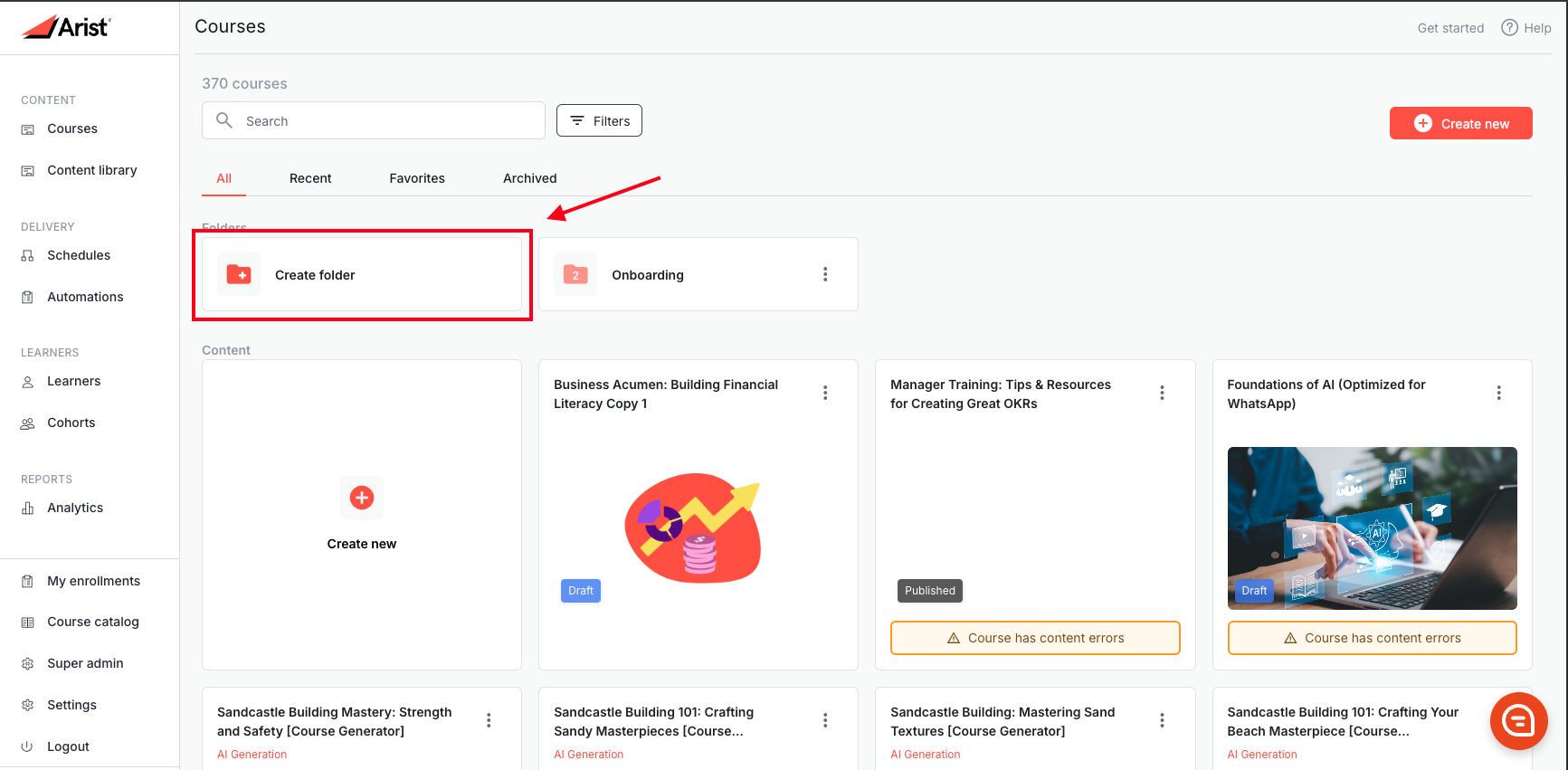The width and height of the screenshot is (1568, 770).
Task: Open options for Sandcastle Building 101 Sandy Masterpieces
Action: point(825,720)
